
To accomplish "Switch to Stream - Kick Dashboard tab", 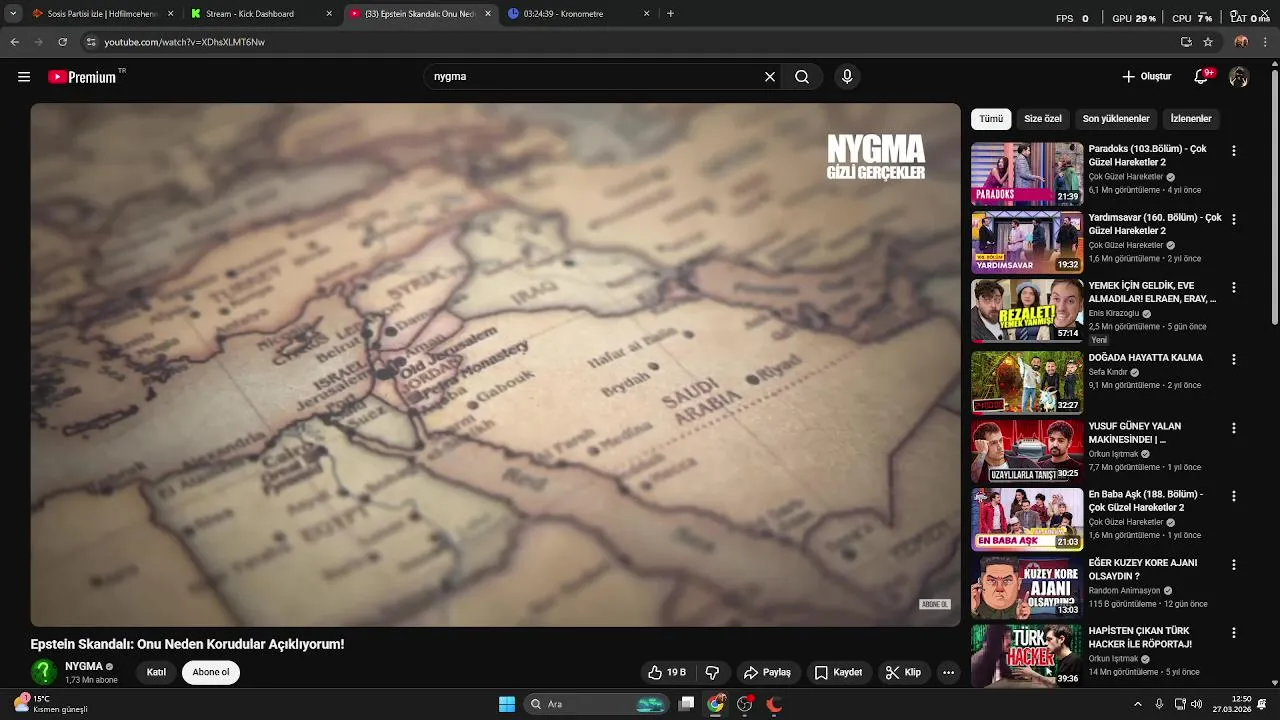I will pyautogui.click(x=250, y=14).
